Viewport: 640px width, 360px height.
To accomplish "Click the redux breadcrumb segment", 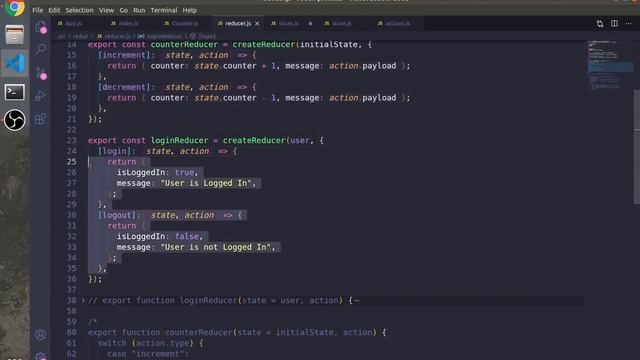I will [80, 36].
